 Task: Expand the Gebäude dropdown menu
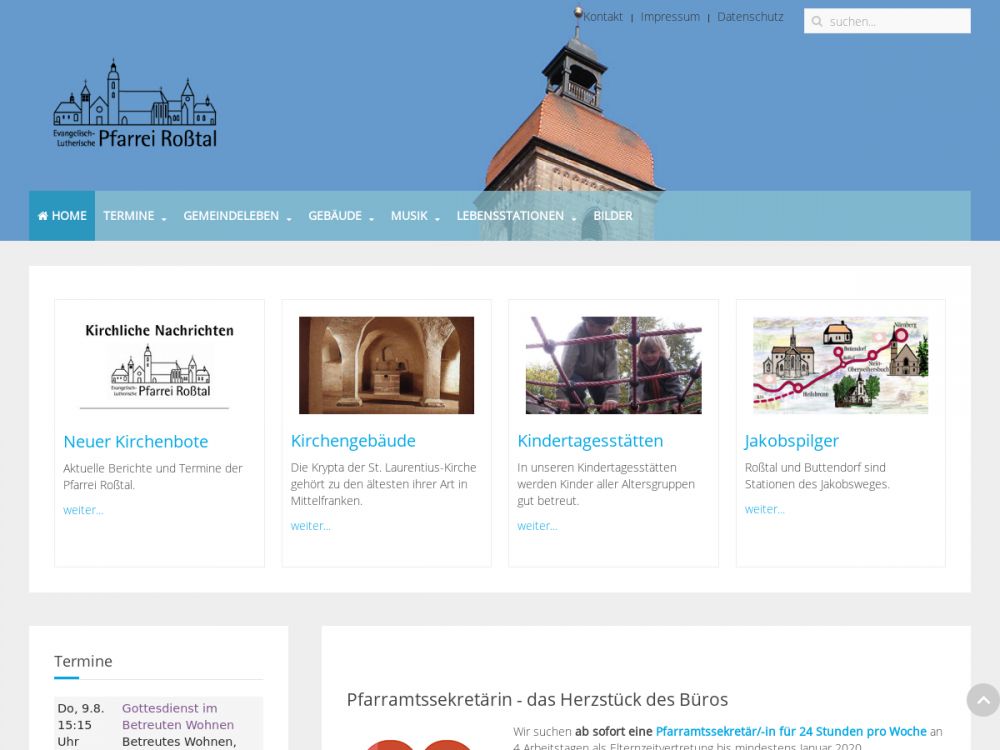pyautogui.click(x=341, y=216)
